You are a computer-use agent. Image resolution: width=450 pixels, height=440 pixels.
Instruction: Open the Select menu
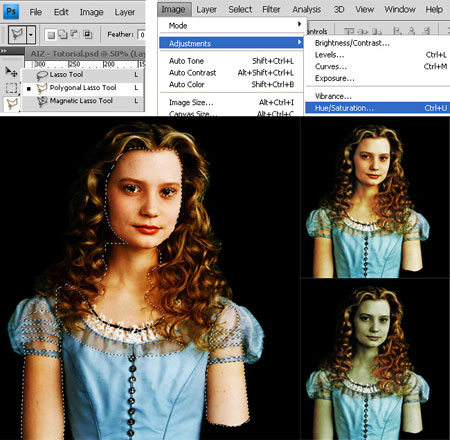[240, 9]
